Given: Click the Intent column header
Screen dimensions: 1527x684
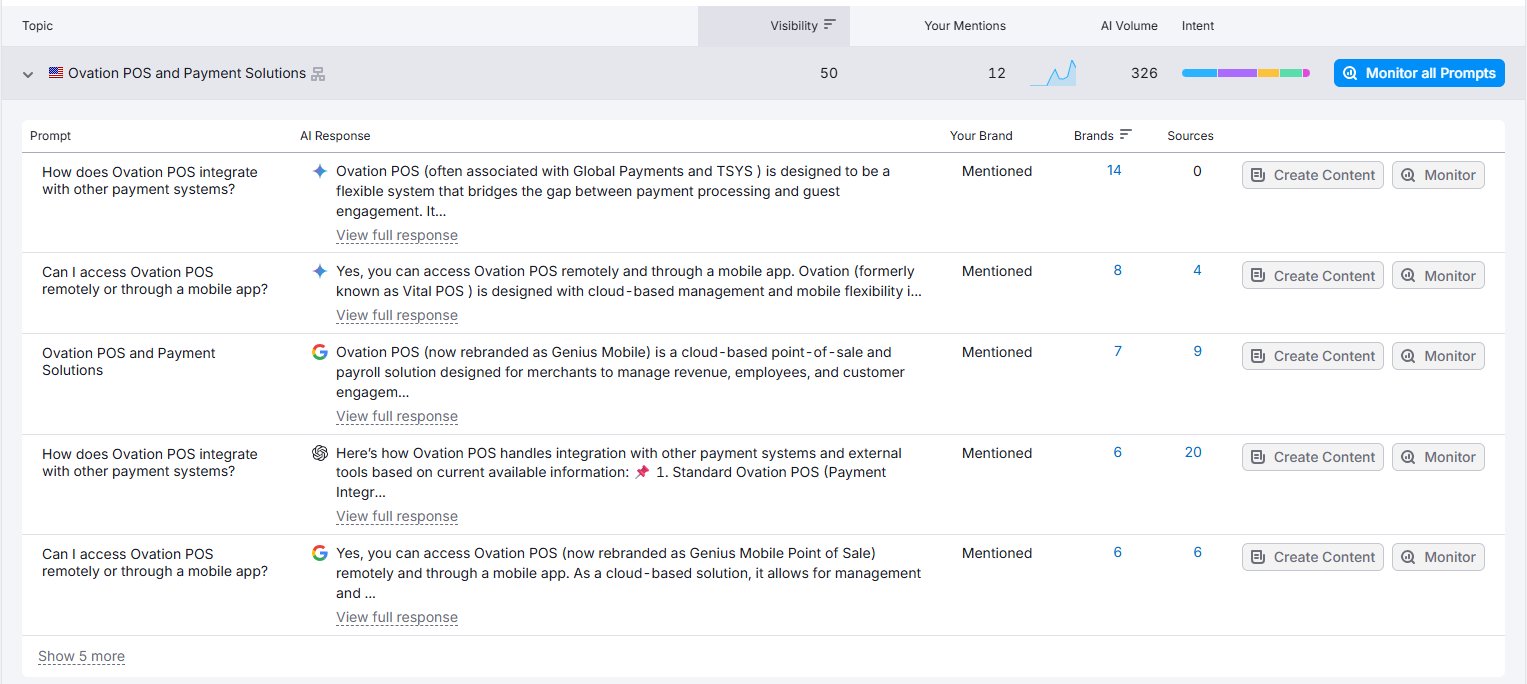Looking at the screenshot, I should coord(1198,26).
